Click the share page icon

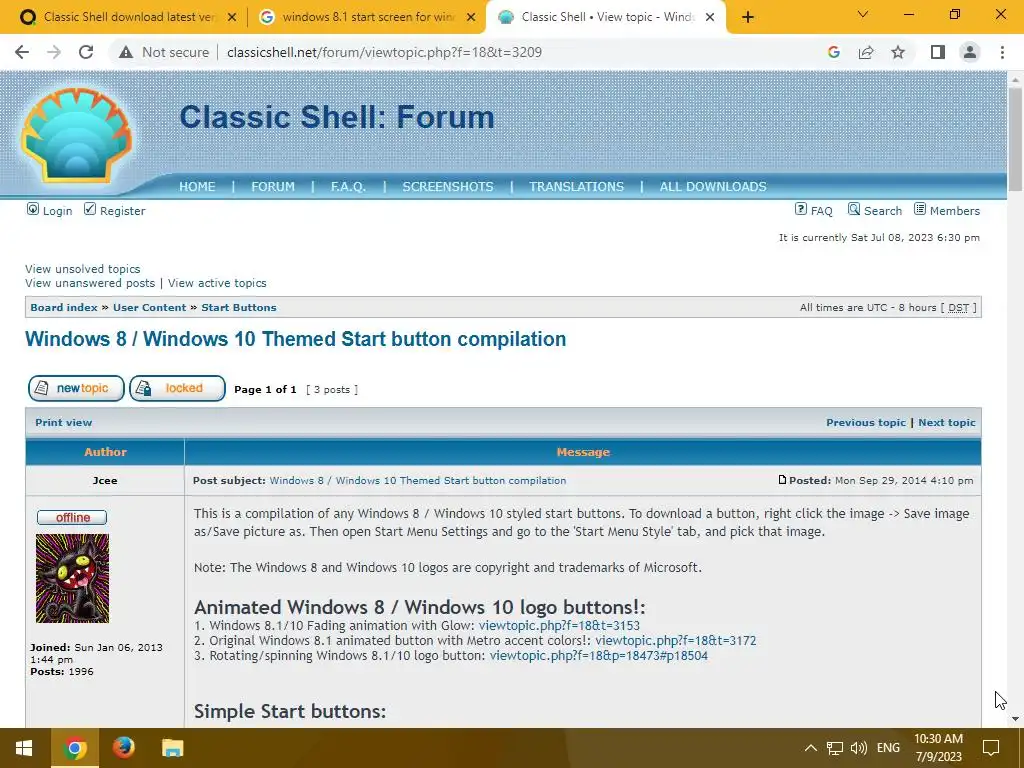[x=866, y=52]
